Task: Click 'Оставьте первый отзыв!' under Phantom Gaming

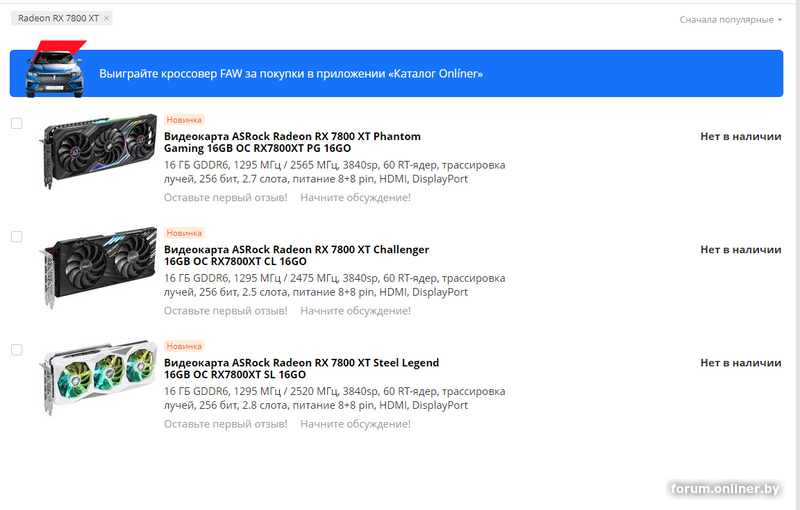Action: click(226, 197)
